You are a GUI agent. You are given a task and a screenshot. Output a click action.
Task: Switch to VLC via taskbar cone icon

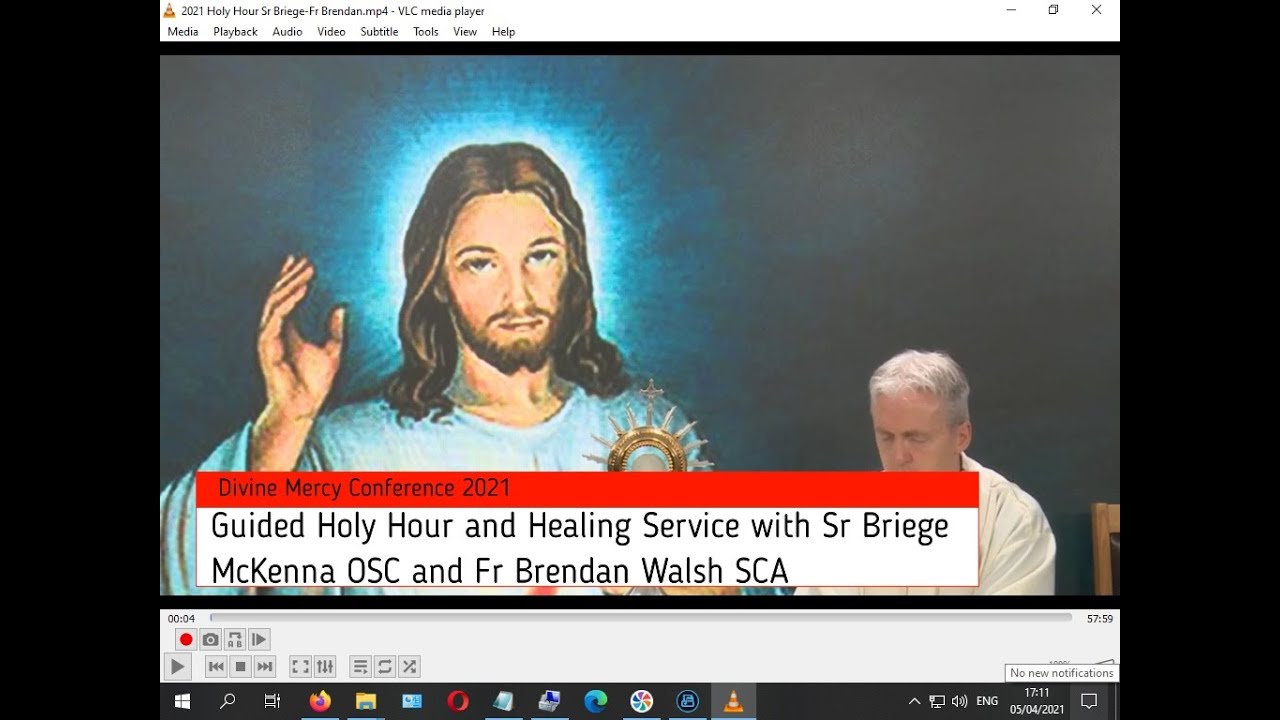point(734,702)
